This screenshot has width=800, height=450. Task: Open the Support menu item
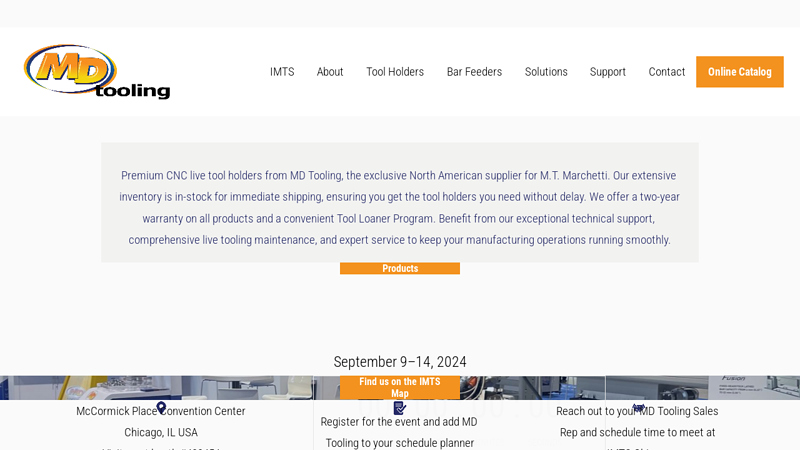coord(608,72)
